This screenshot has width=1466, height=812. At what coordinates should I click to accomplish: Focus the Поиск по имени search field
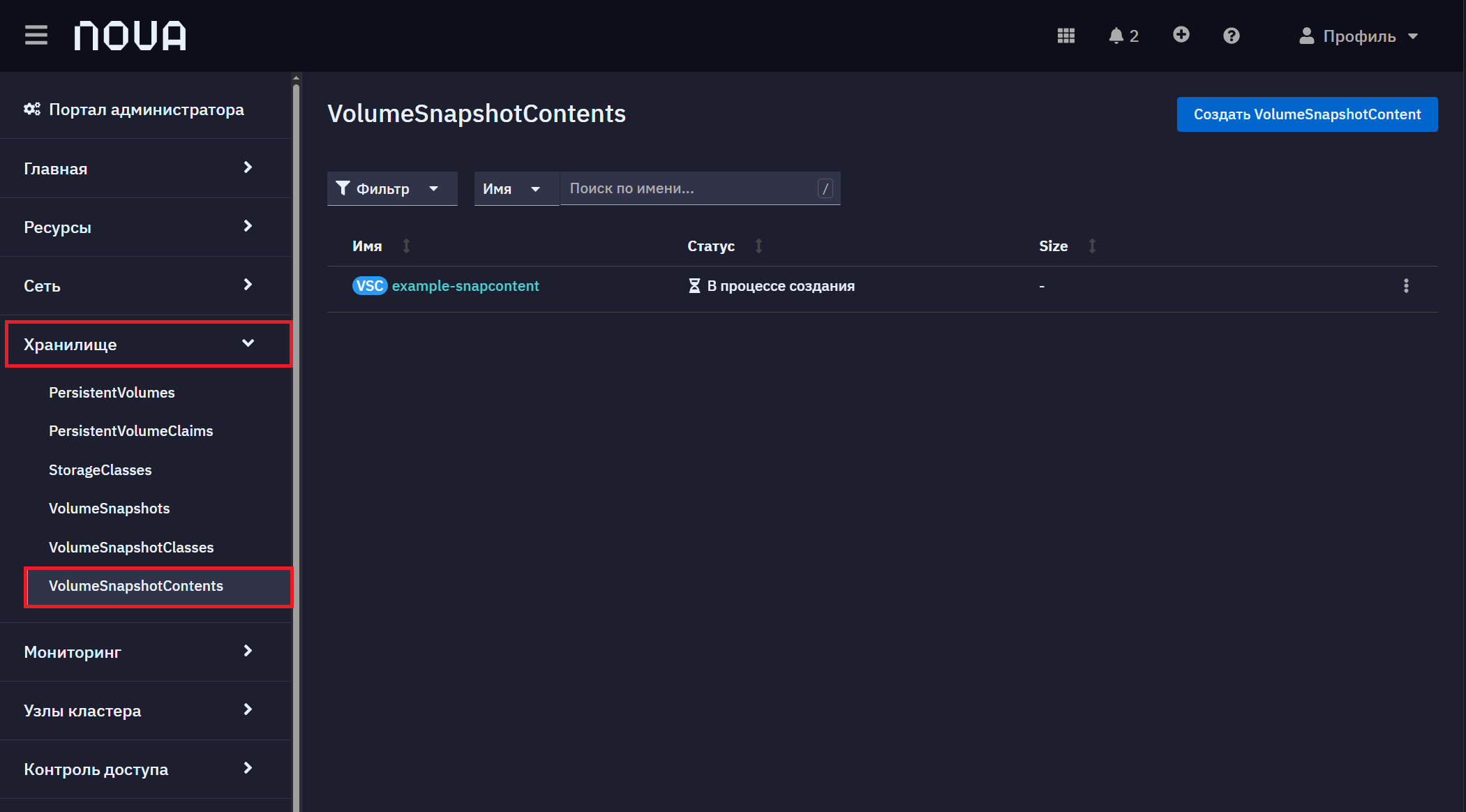pos(700,188)
